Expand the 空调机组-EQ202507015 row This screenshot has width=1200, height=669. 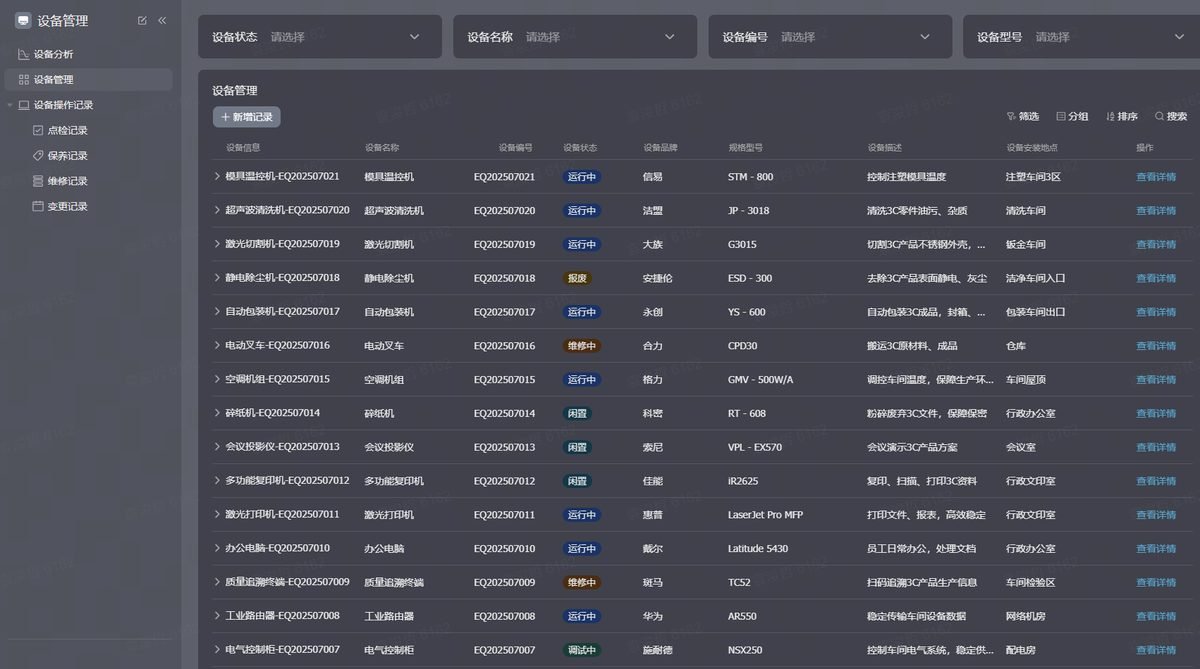coord(217,379)
